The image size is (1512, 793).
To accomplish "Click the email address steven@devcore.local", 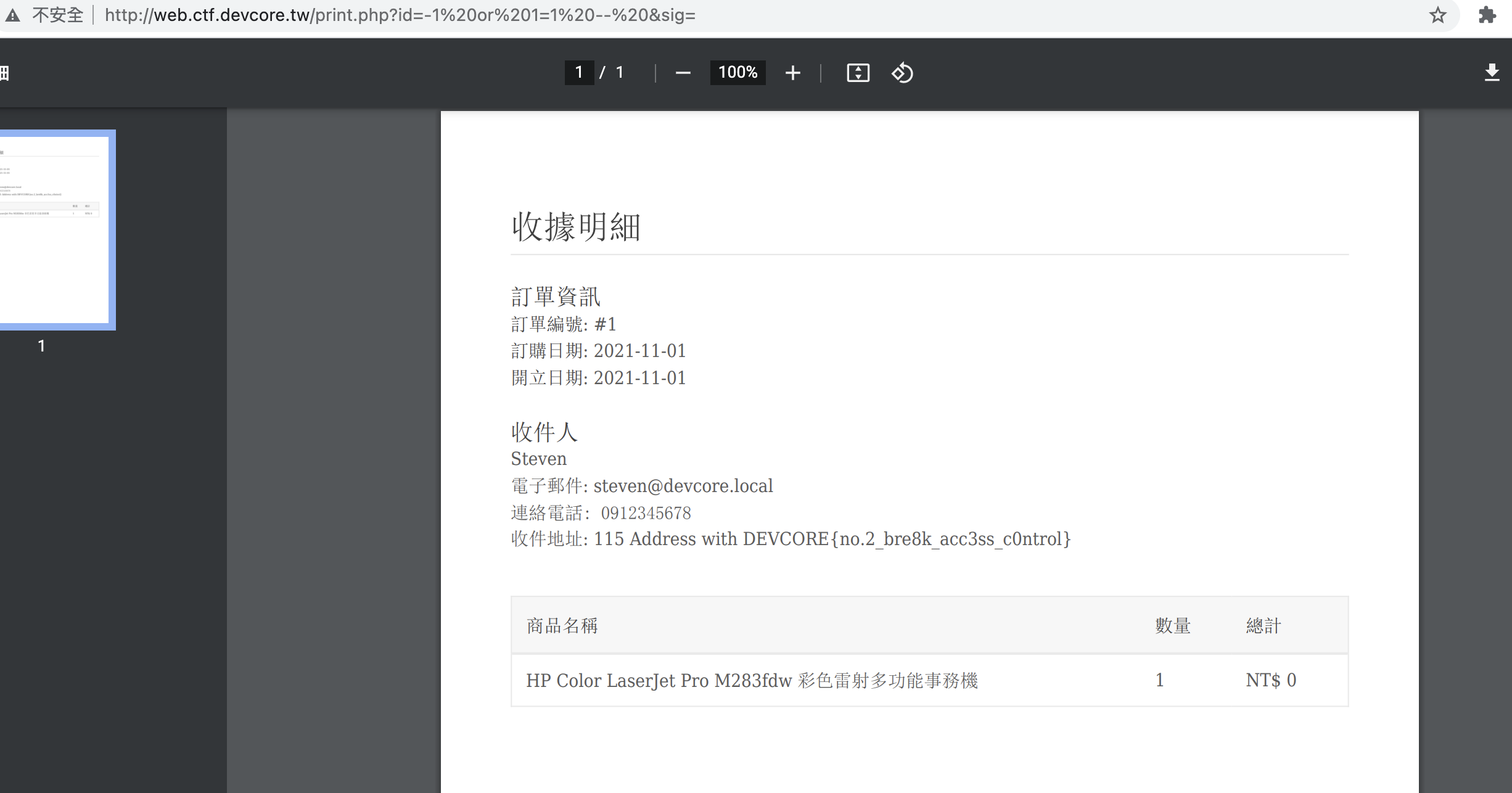I will click(x=683, y=486).
